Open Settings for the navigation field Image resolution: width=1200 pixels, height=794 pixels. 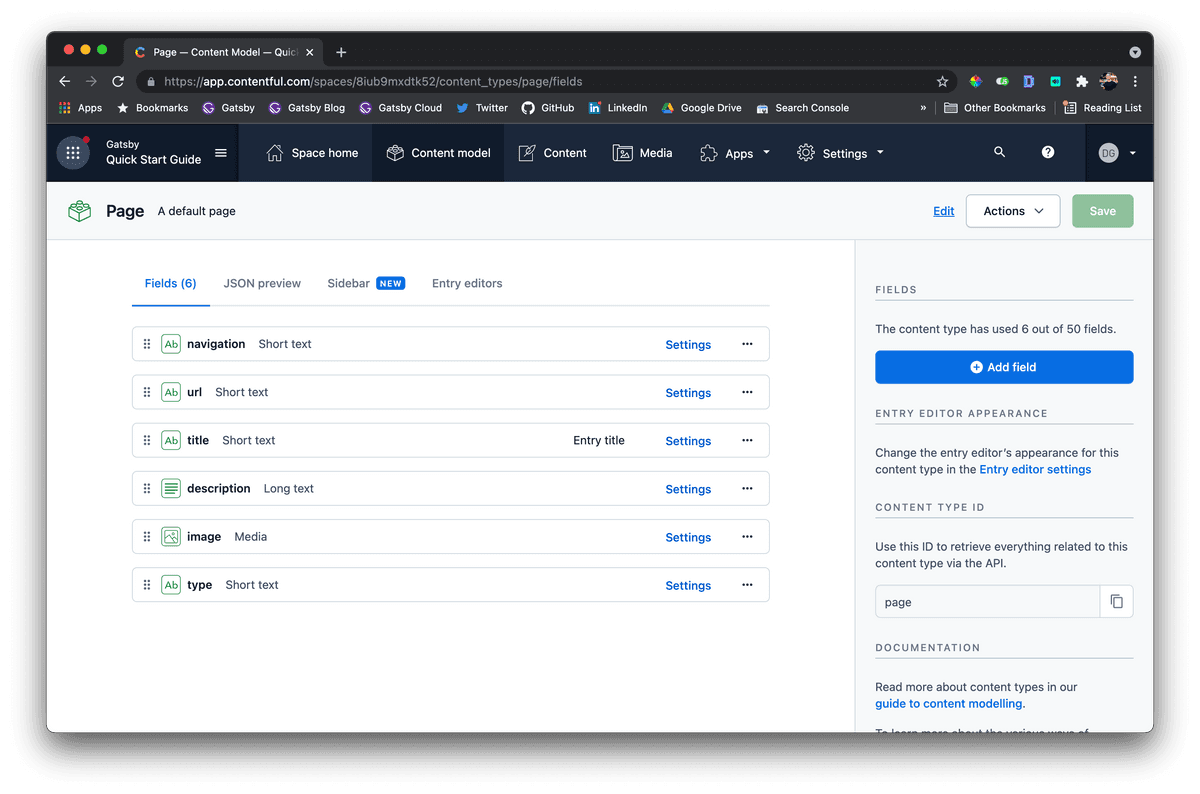(688, 344)
